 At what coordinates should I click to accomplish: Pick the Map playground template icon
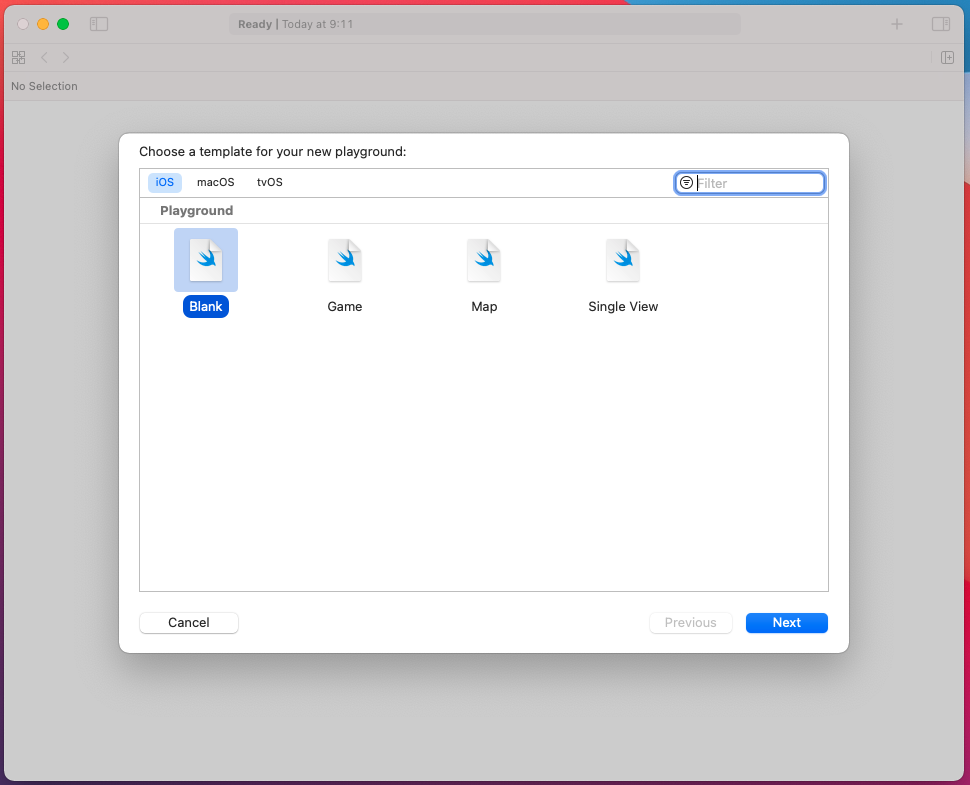pyautogui.click(x=484, y=260)
